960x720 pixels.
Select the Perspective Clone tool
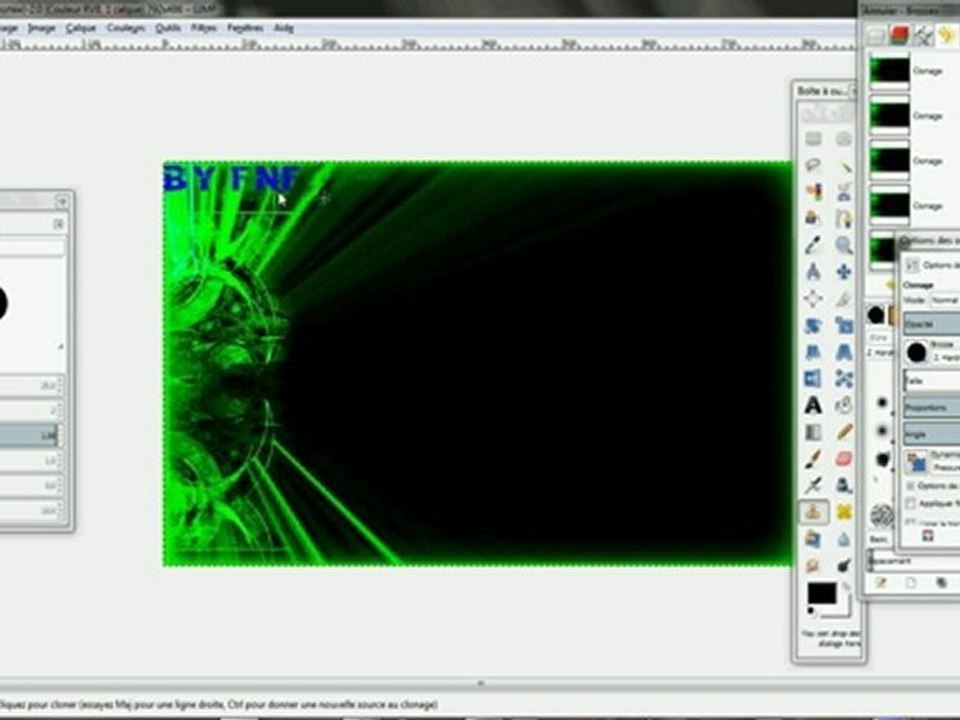(x=813, y=539)
